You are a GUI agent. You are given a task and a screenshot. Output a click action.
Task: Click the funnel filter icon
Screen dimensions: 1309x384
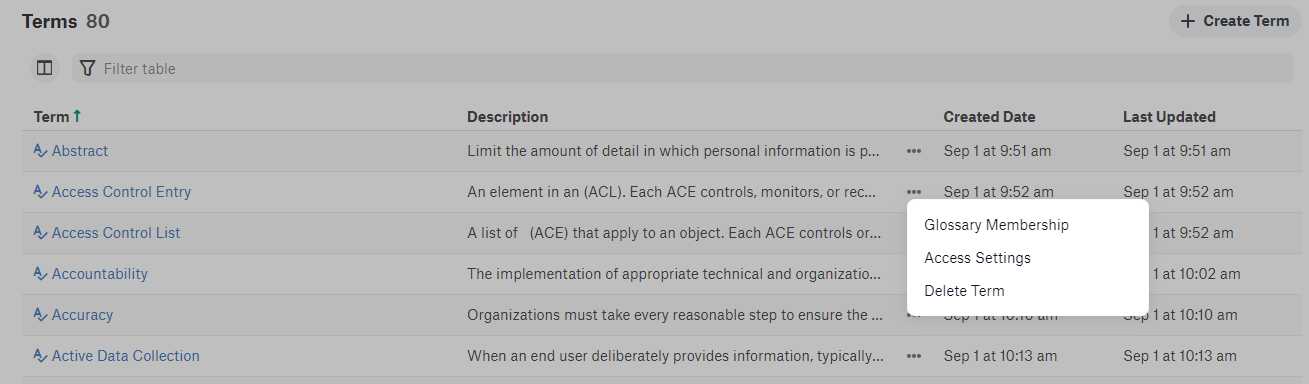point(88,68)
